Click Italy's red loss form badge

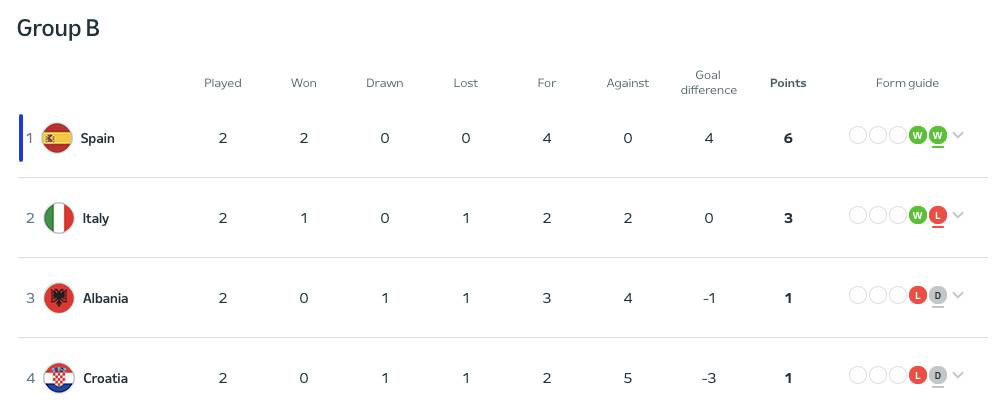point(937,215)
